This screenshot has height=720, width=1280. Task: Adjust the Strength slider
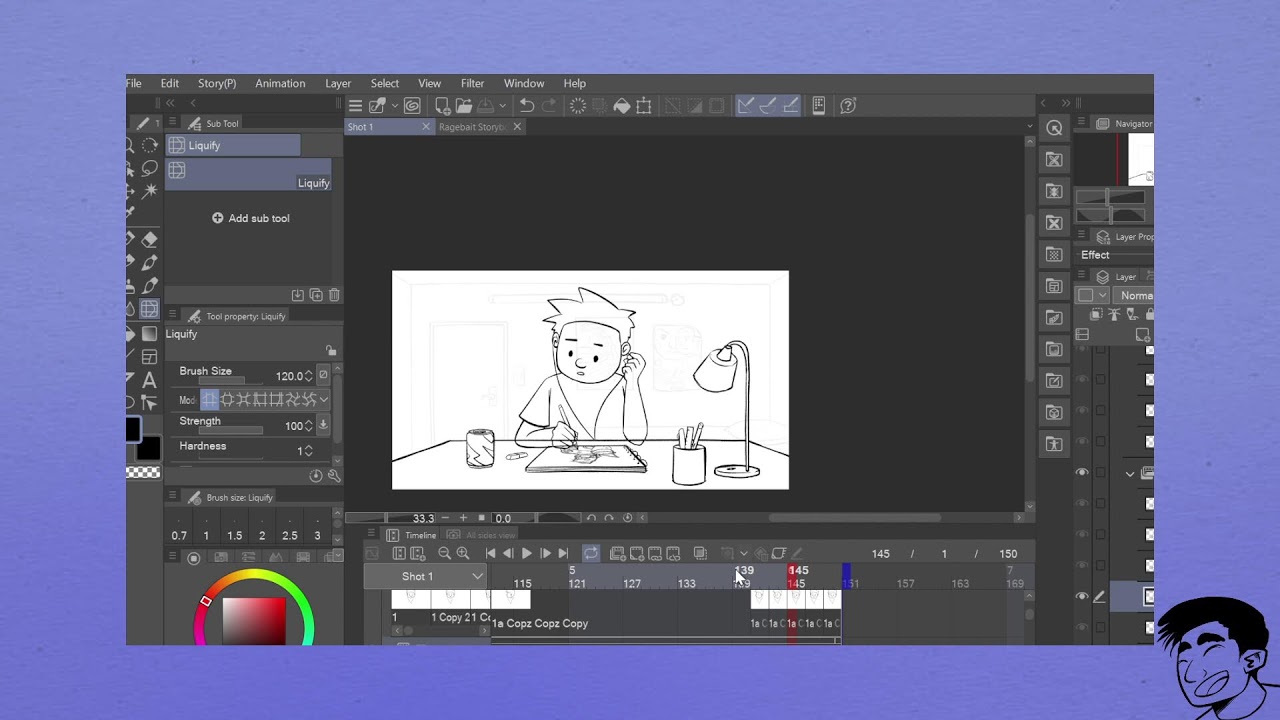click(x=230, y=430)
